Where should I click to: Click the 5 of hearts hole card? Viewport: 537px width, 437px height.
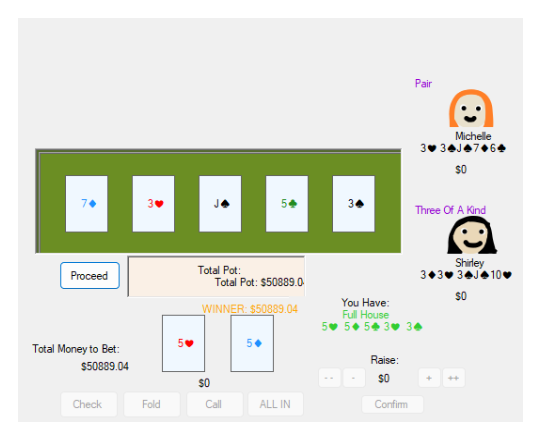pos(184,343)
